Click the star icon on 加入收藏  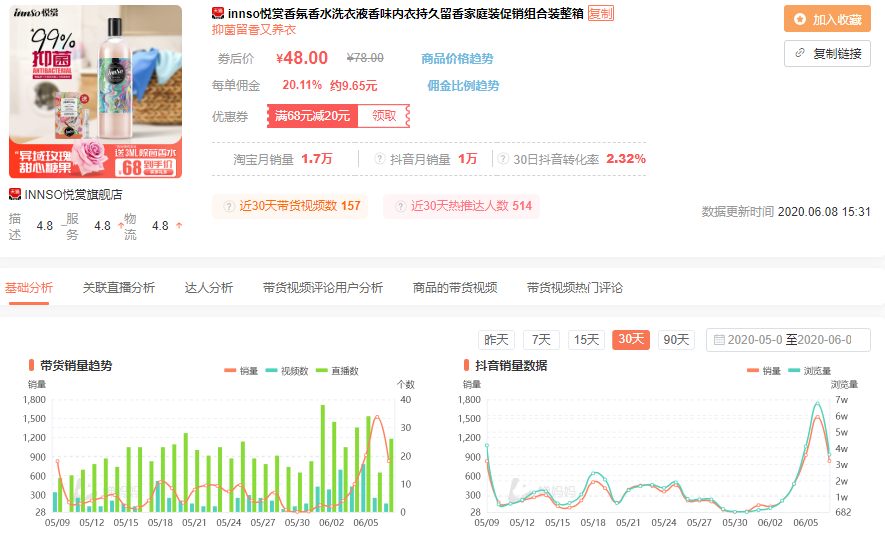click(x=799, y=19)
